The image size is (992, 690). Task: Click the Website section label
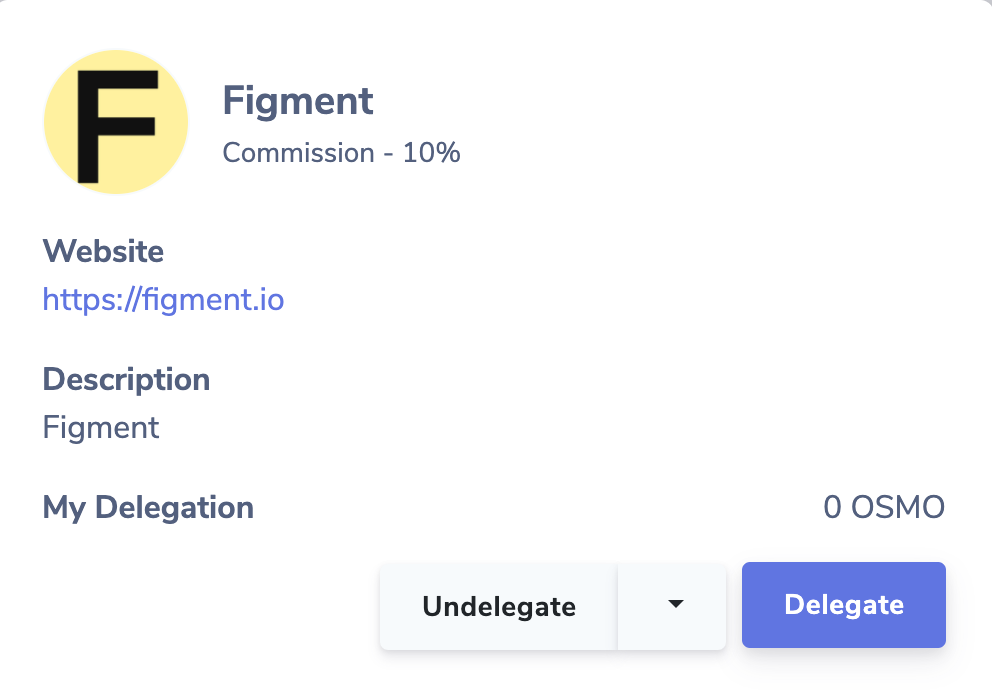[x=103, y=251]
